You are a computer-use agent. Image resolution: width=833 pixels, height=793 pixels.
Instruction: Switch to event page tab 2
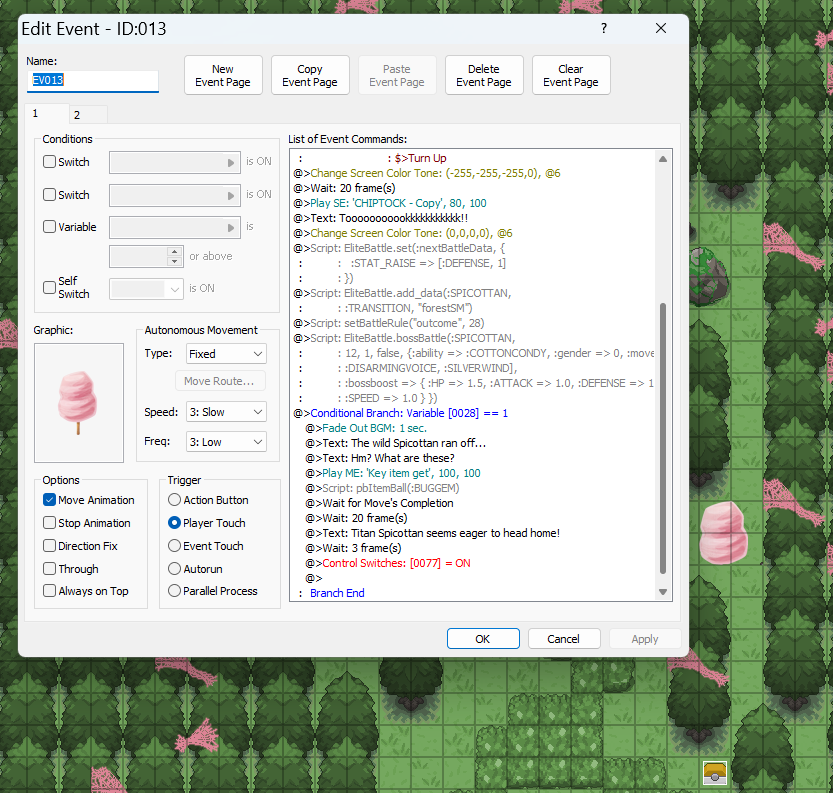(77, 115)
